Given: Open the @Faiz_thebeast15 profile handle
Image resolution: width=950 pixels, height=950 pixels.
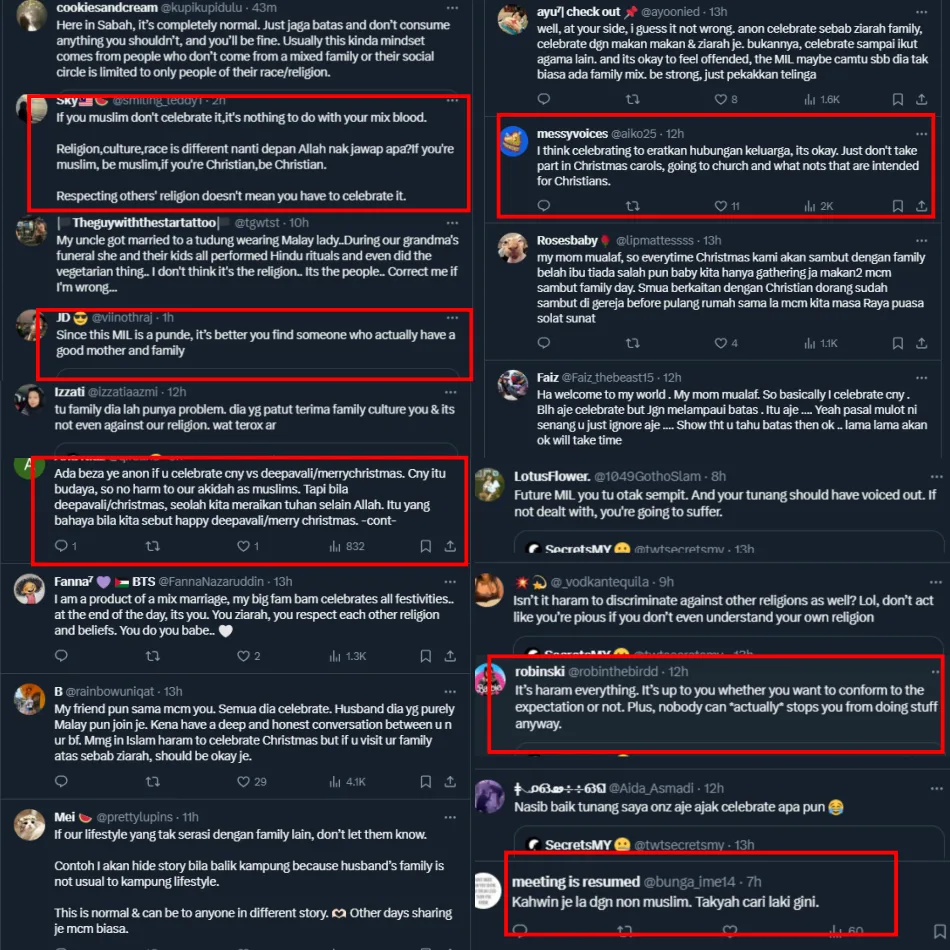Looking at the screenshot, I should click(608, 377).
